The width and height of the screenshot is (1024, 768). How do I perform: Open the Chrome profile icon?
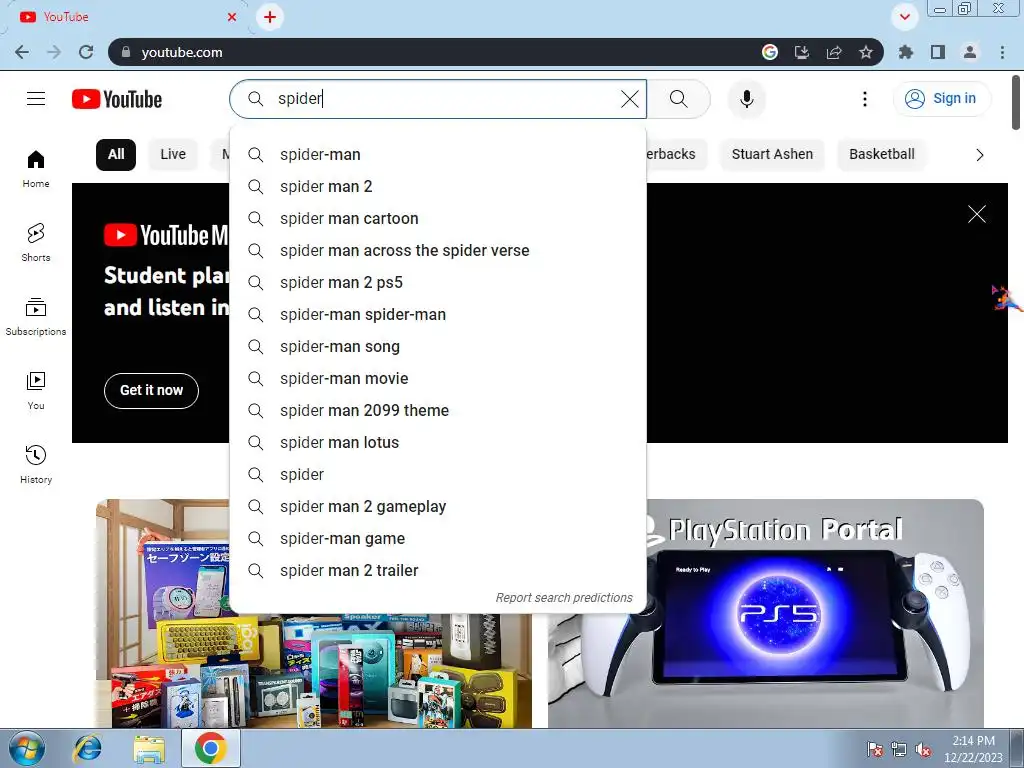pos(970,52)
